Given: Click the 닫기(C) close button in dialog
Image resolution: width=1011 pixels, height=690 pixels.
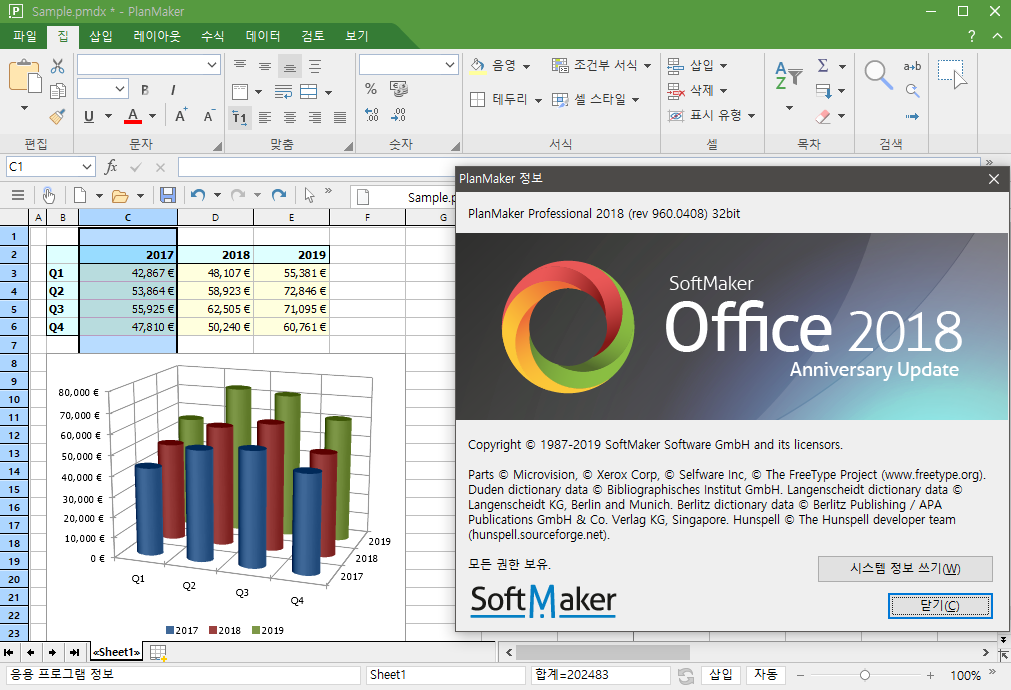Looking at the screenshot, I should pos(939,606).
